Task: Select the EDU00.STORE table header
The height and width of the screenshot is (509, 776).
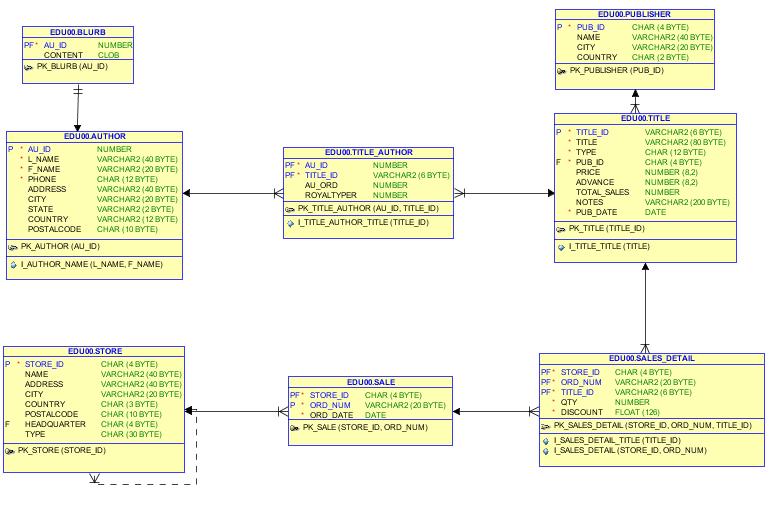Action: [x=94, y=351]
